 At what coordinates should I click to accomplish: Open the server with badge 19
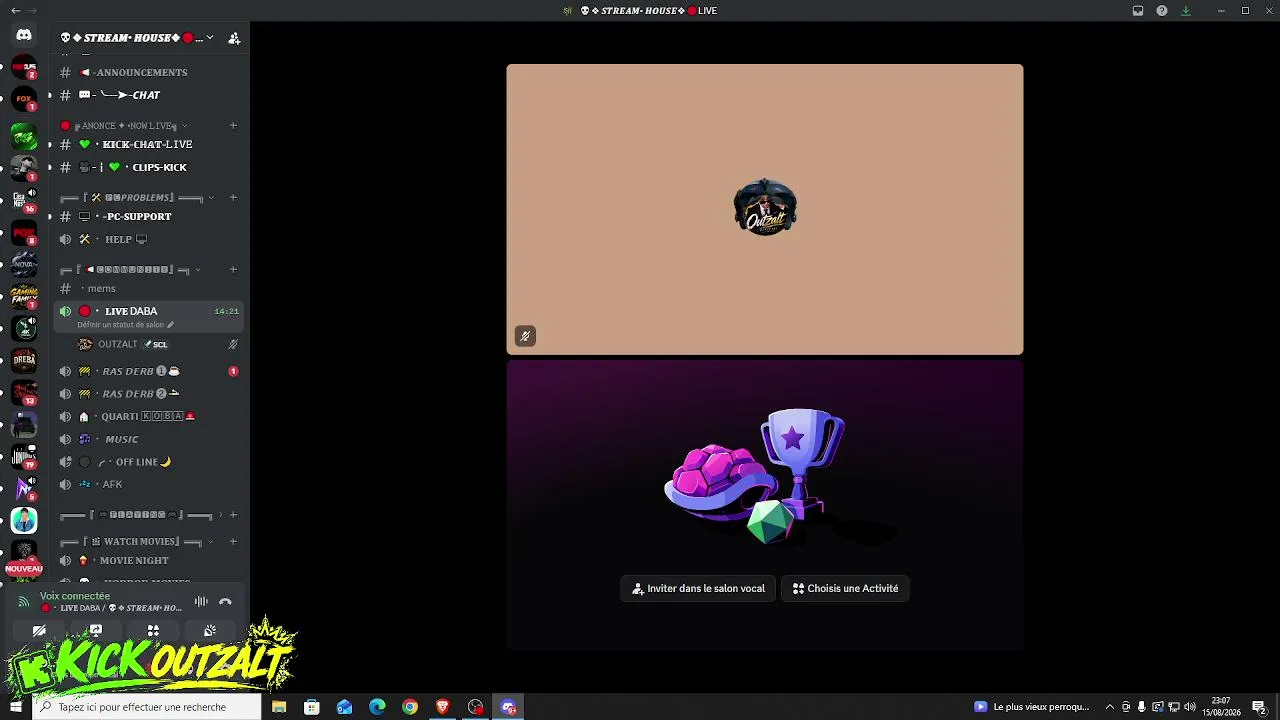(x=24, y=456)
